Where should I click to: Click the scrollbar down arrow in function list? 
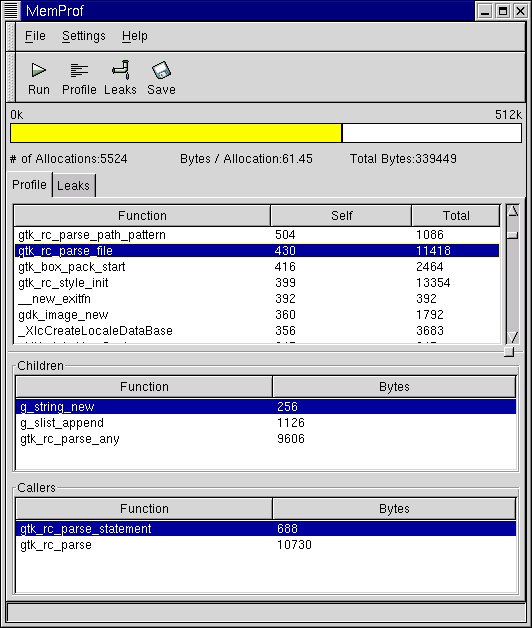tap(513, 337)
